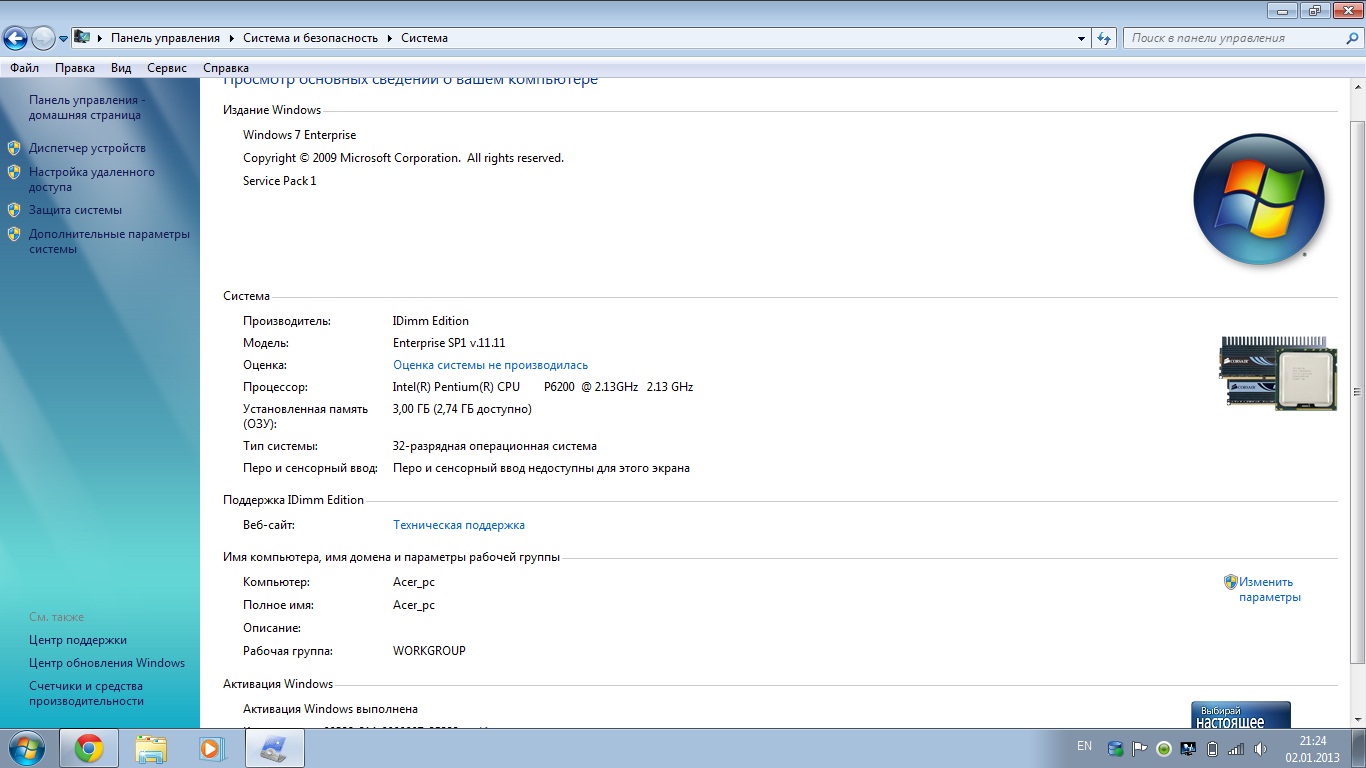Image resolution: width=1366 pixels, height=768 pixels.
Task: Open 'Диспетчер устройств' link
Action: (x=87, y=148)
